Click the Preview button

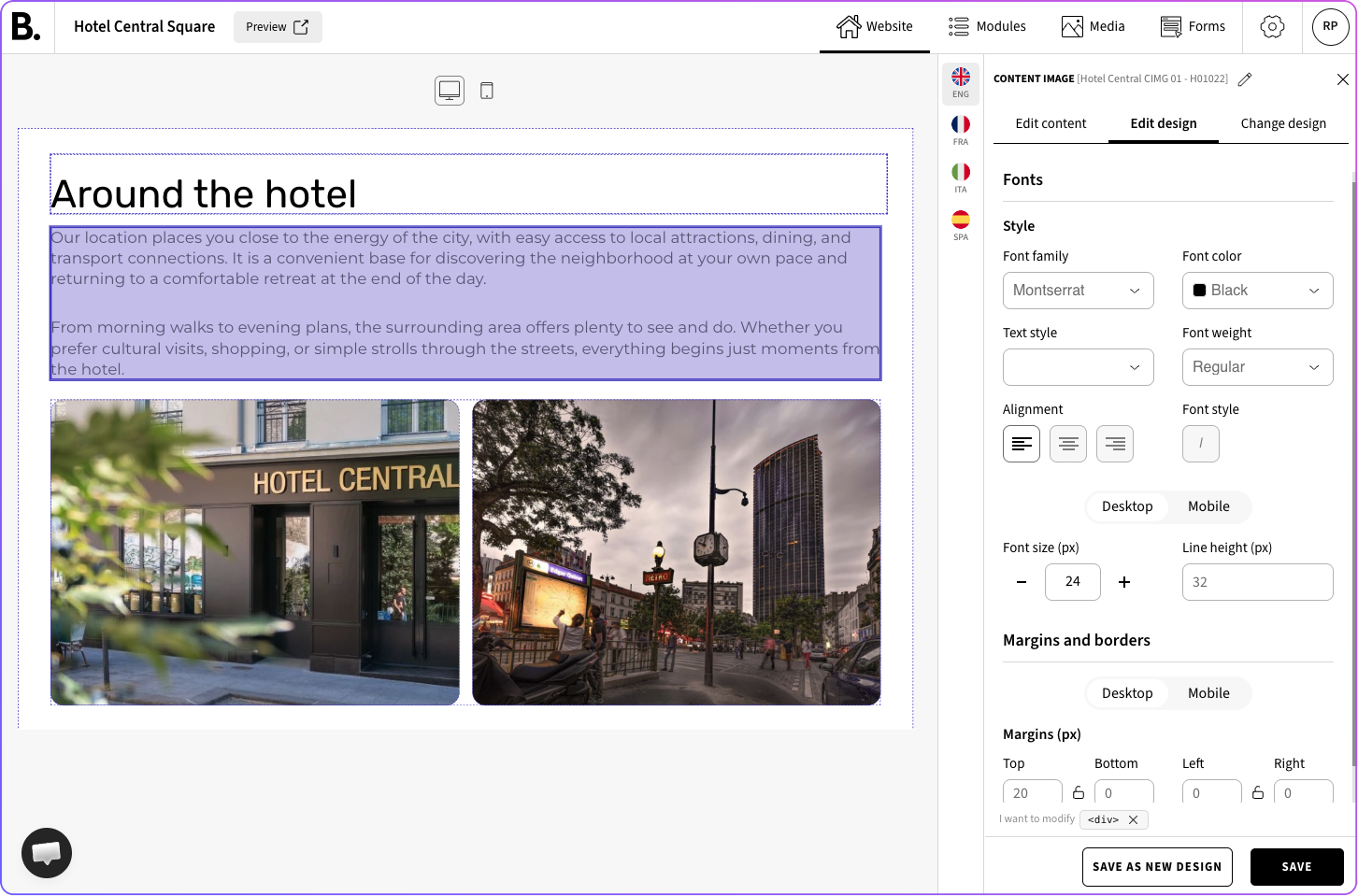point(278,27)
